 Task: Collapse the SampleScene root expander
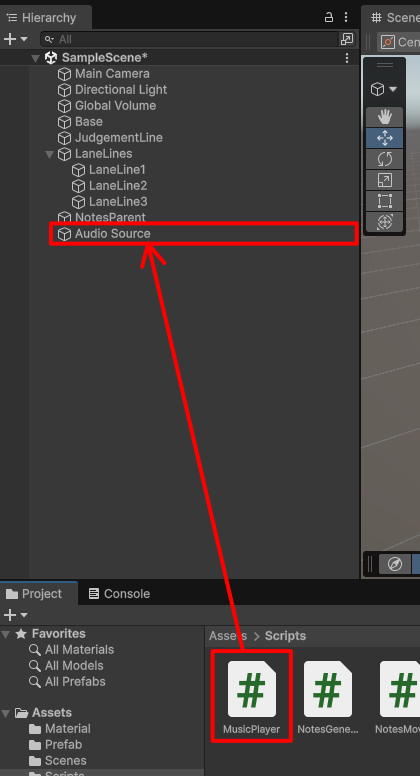point(35,58)
